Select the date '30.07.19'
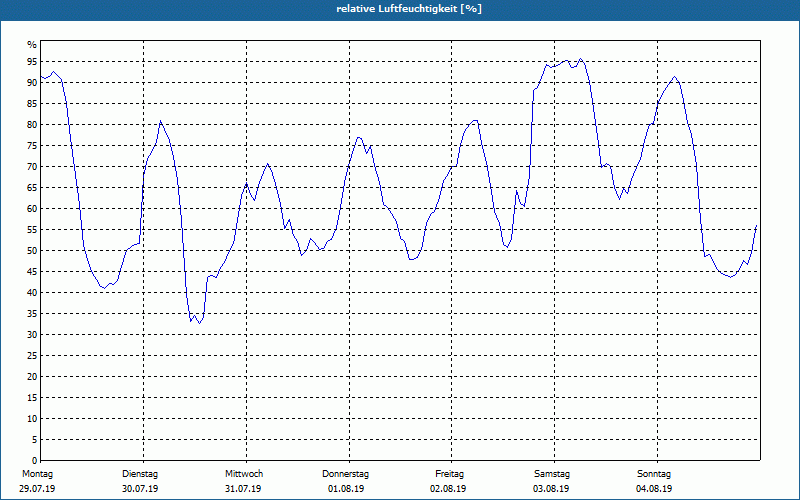Viewport: 800px width, 500px height. pos(140,489)
